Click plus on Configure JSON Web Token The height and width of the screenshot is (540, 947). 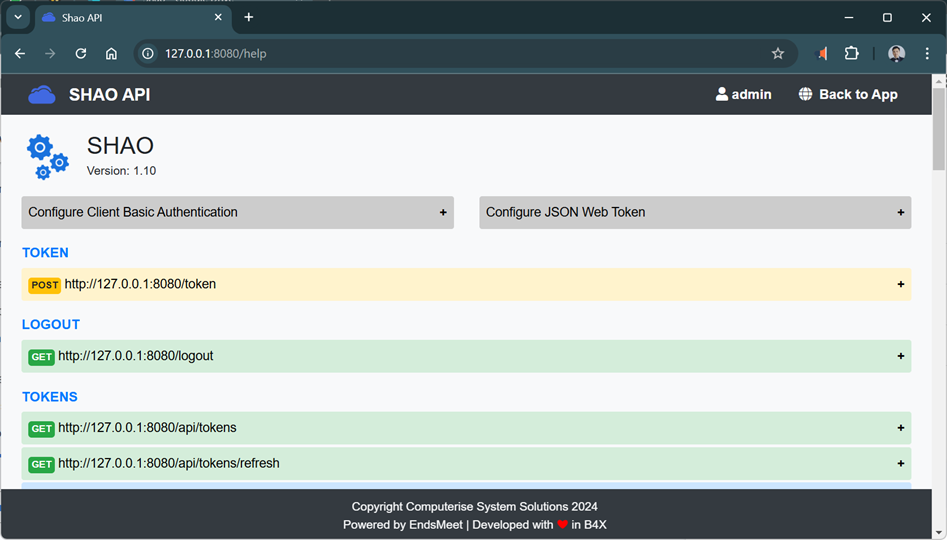(900, 213)
